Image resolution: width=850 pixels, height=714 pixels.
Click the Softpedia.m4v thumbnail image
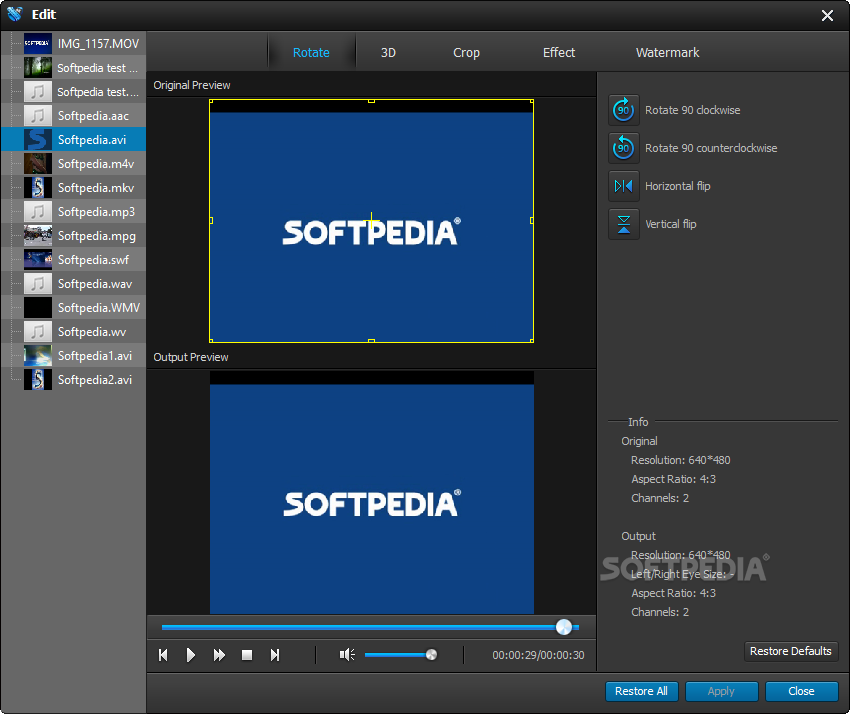38,164
